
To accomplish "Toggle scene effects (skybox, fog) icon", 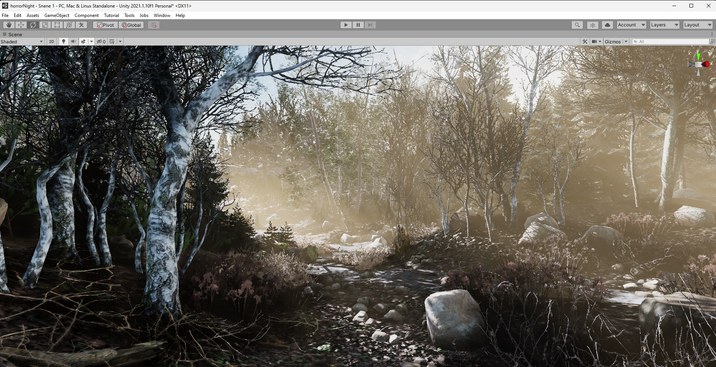I will coord(84,42).
